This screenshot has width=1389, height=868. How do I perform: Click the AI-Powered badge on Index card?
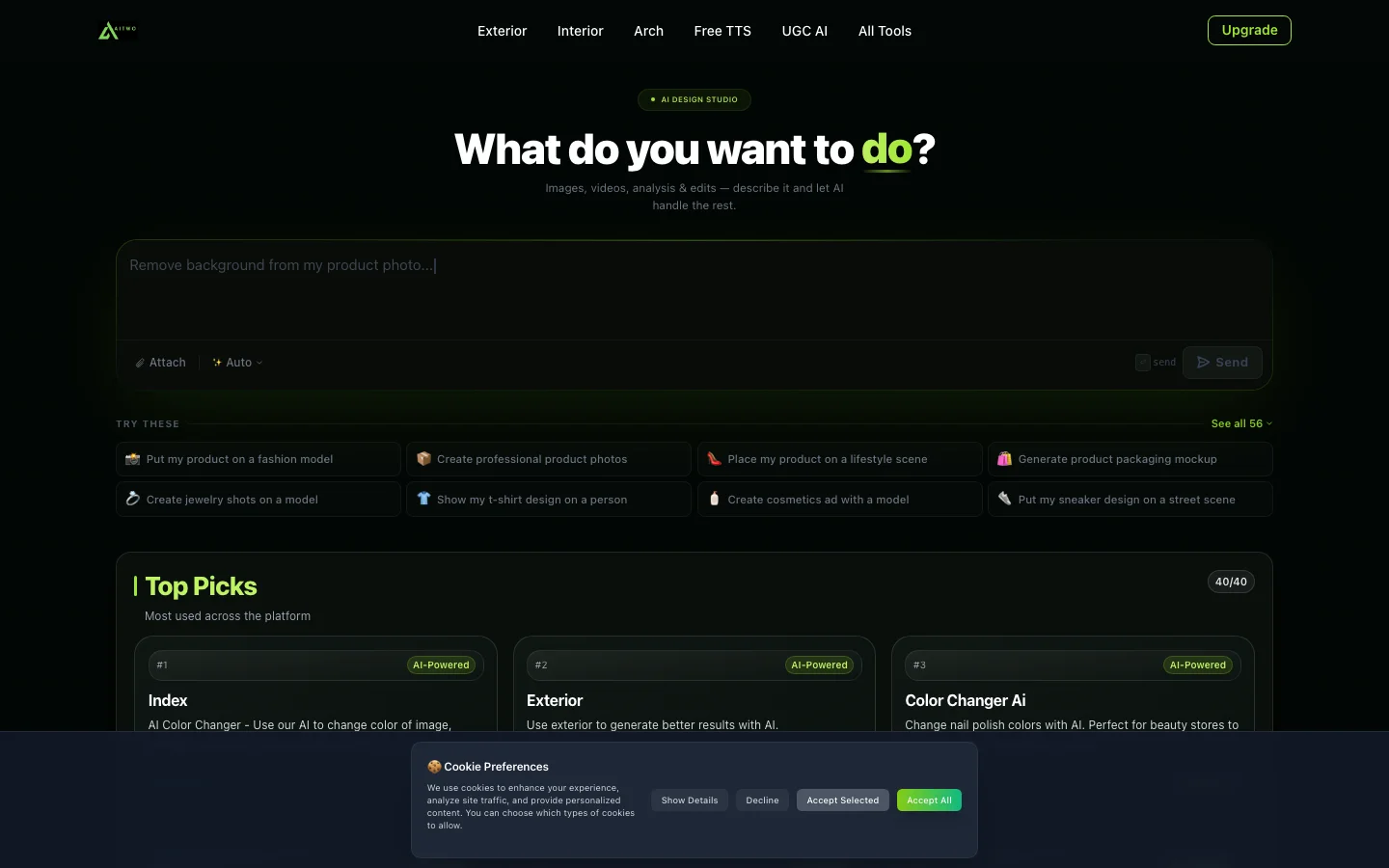(x=441, y=665)
